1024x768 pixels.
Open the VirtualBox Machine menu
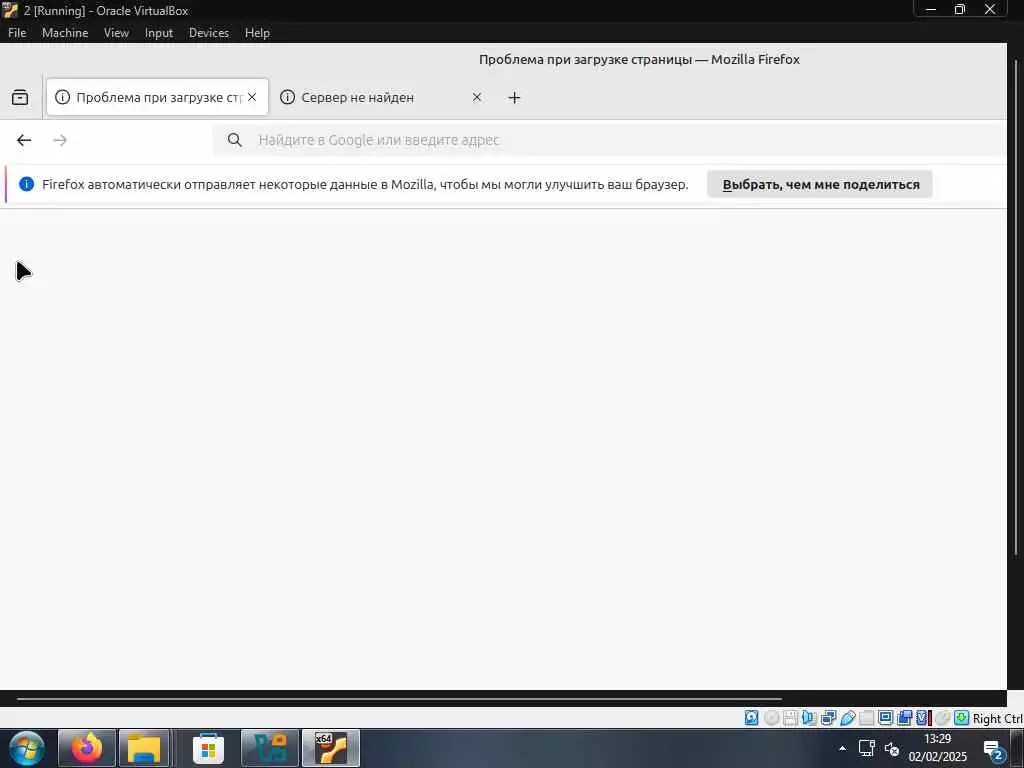(x=65, y=33)
